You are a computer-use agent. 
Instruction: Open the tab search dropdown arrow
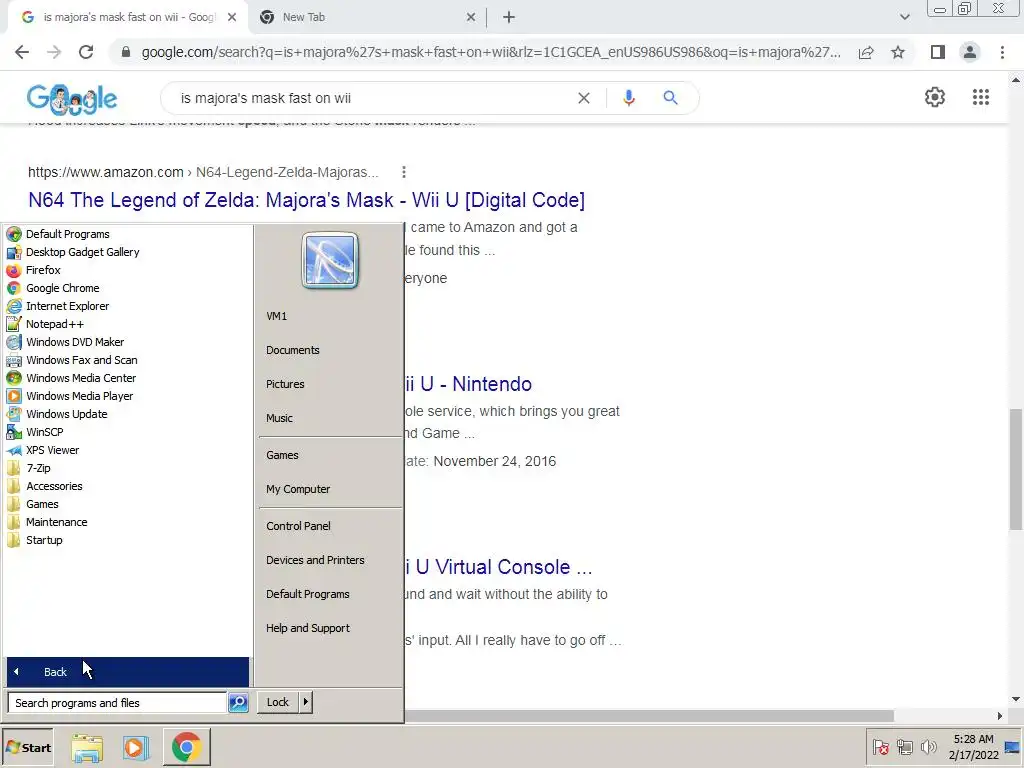click(904, 18)
